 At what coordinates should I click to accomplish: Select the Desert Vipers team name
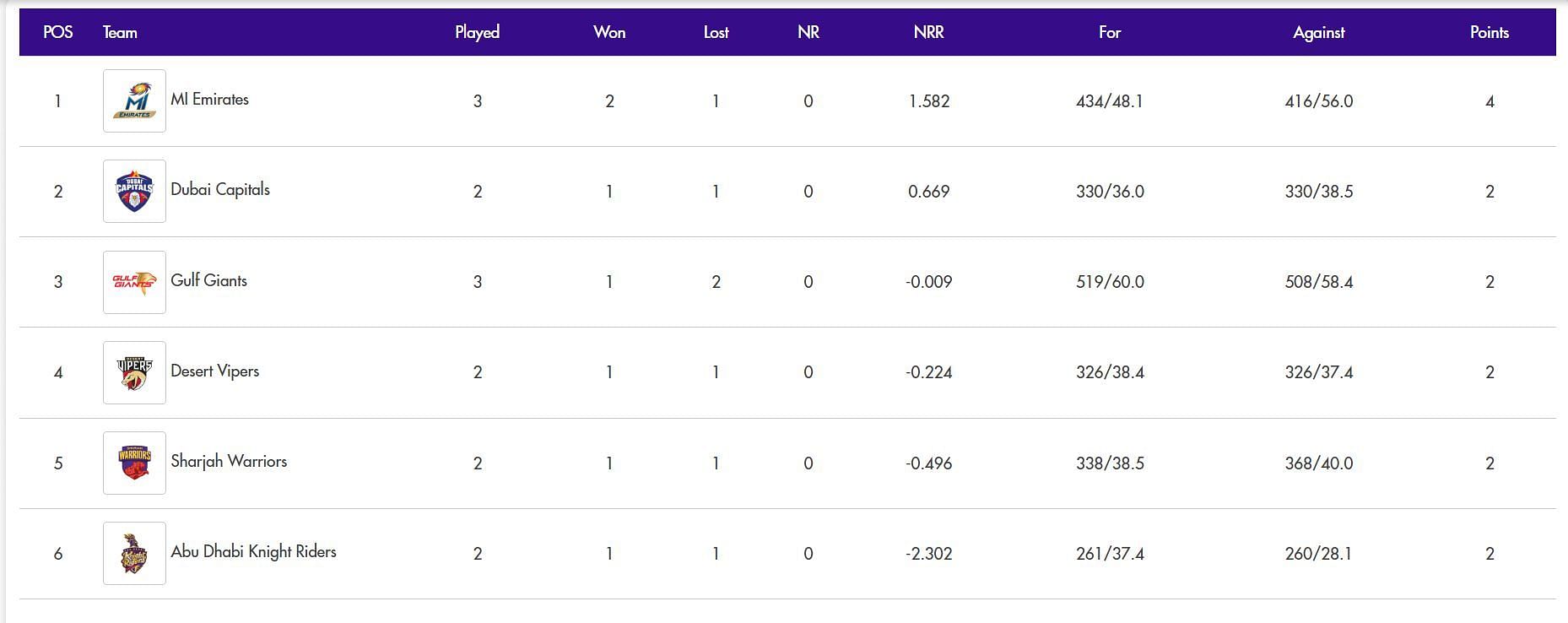pos(214,371)
